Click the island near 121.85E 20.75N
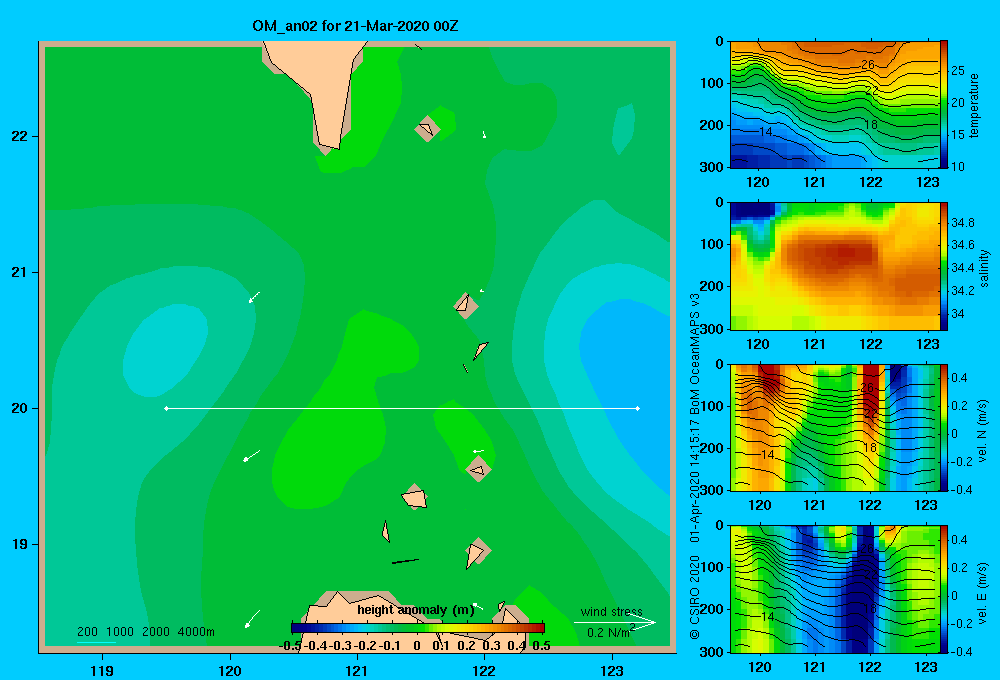The image size is (1000, 680). pyautogui.click(x=466, y=305)
